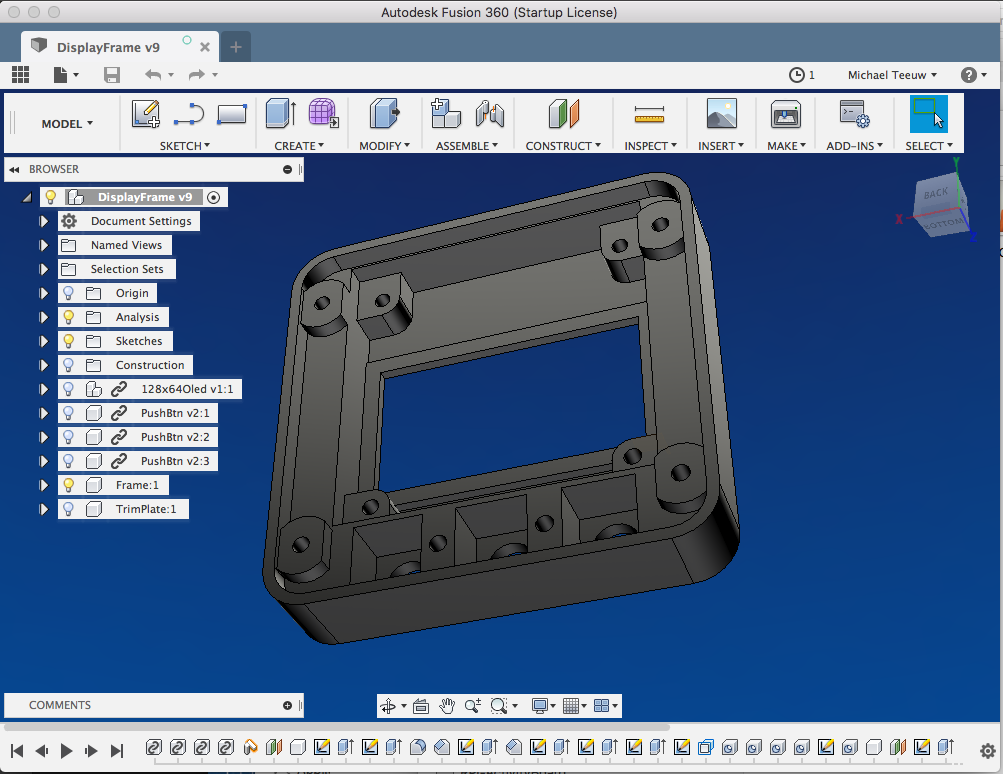Select the Pan hand tool
This screenshot has height=774, width=1003.
(447, 706)
